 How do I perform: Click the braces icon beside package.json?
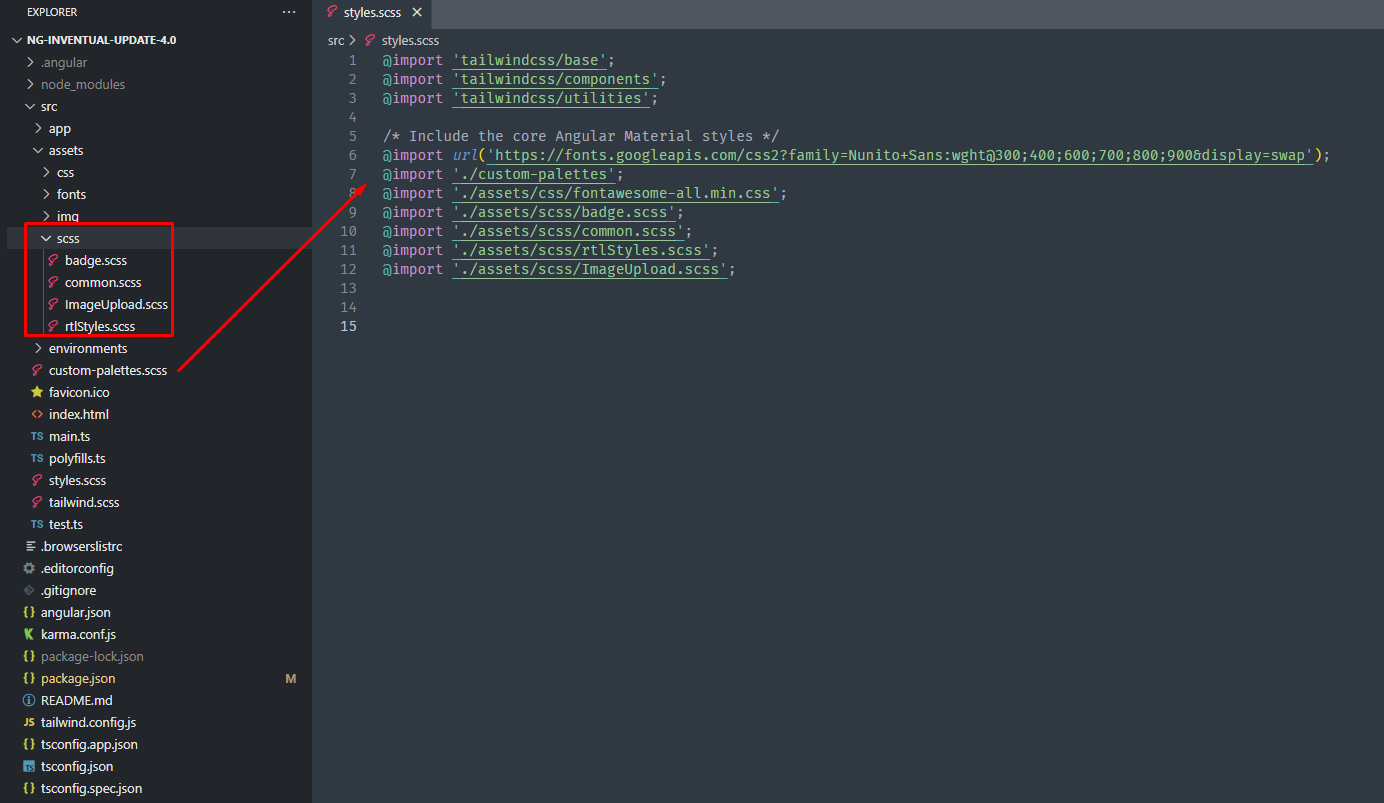(x=30, y=678)
